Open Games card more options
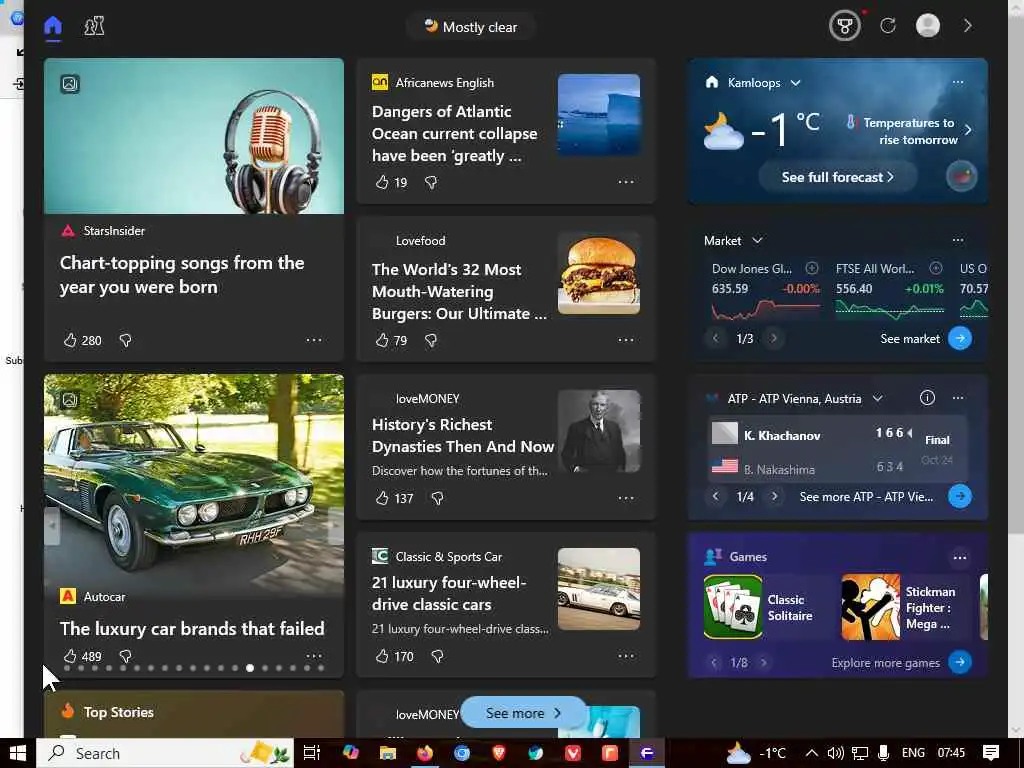 point(959,558)
